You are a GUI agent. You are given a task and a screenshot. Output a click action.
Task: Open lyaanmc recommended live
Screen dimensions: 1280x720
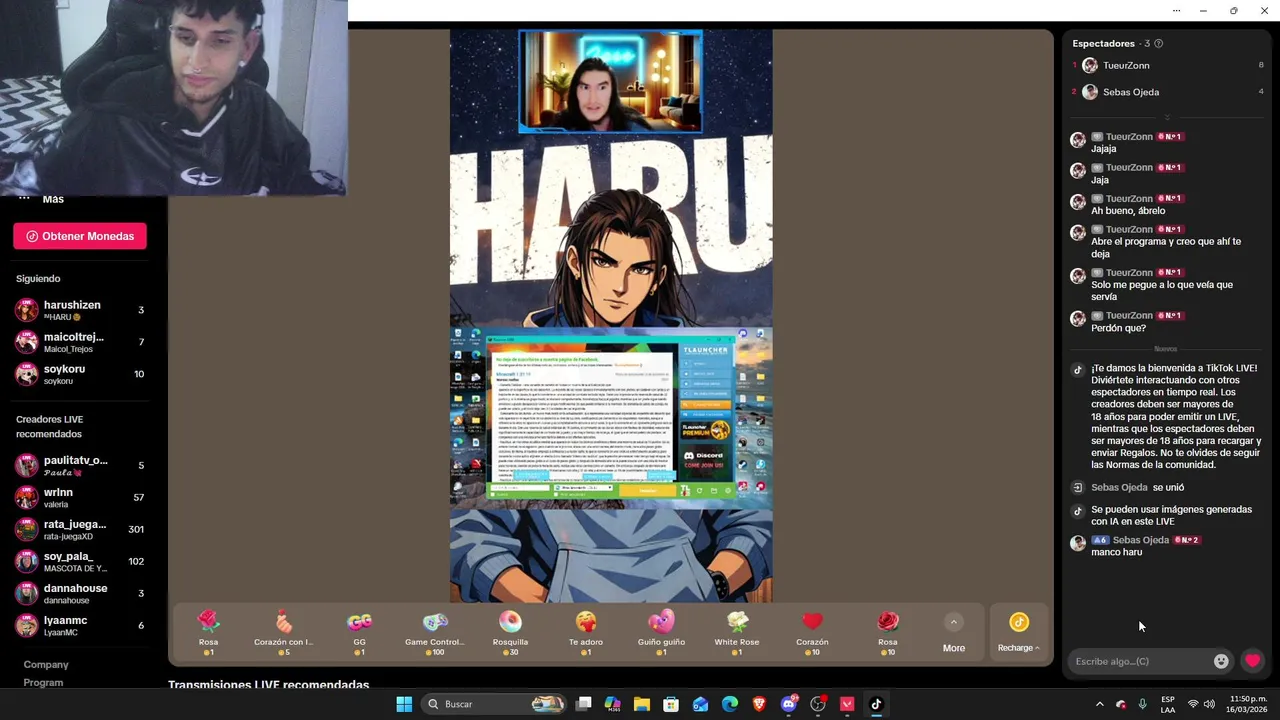[81, 625]
